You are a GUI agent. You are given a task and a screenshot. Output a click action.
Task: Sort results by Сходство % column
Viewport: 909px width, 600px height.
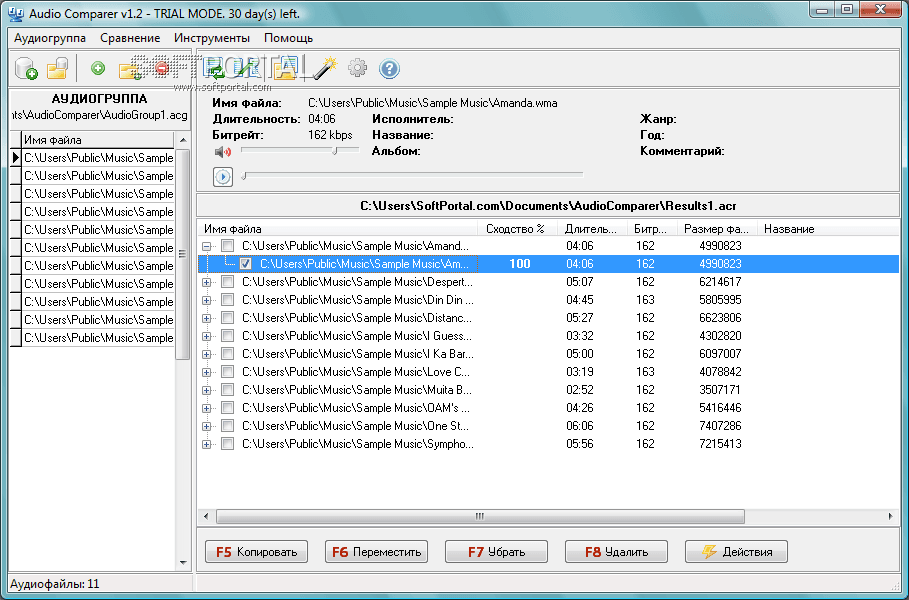(517, 229)
